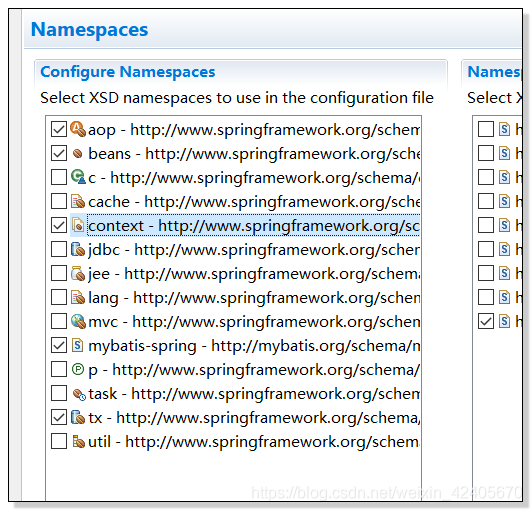Select the 'cache - http://www.springframework.org' row text
532x511 pixels.
click(x=254, y=202)
